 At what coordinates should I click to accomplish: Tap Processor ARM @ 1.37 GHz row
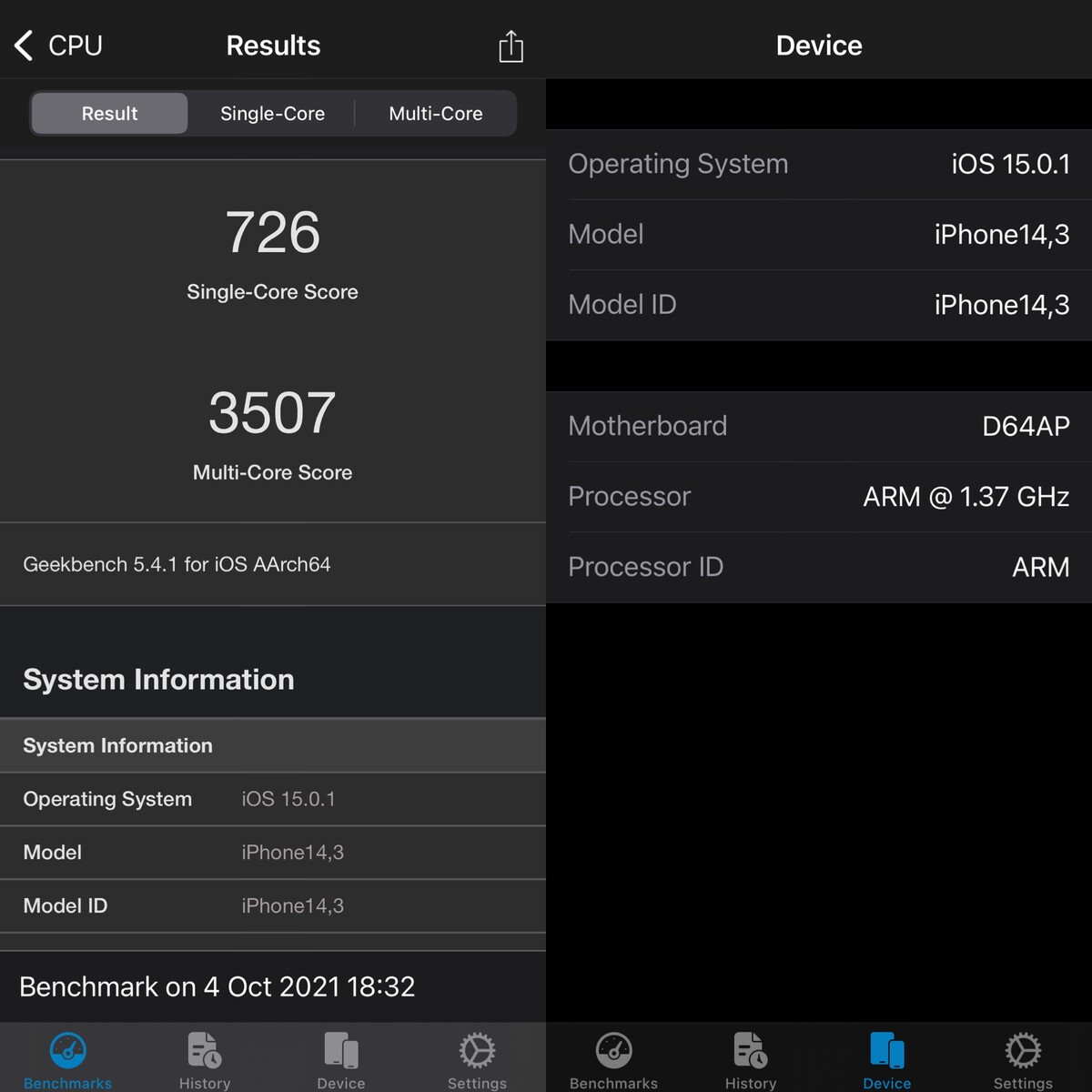[819, 497]
